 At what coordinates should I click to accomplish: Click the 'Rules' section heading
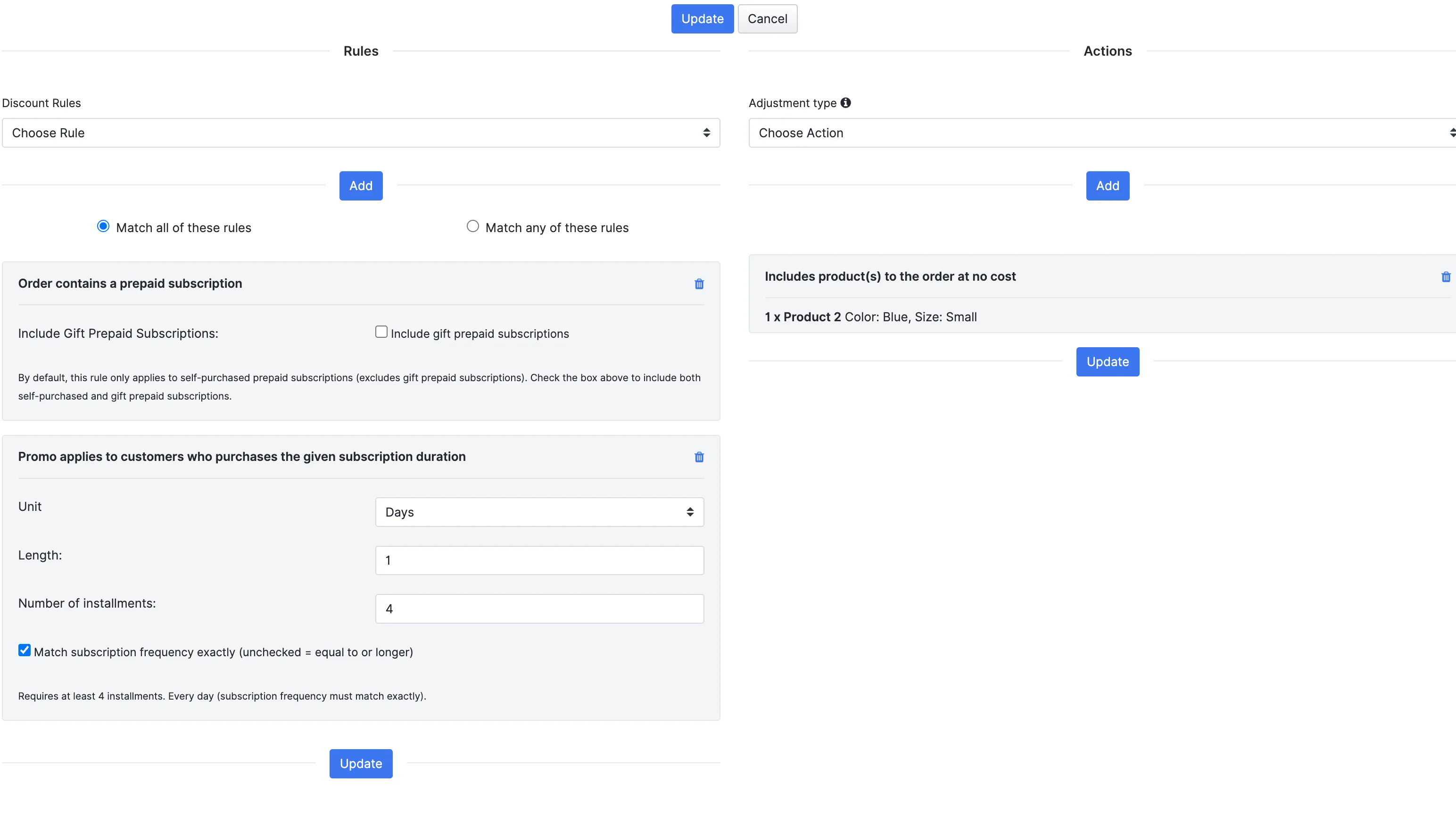click(360, 51)
